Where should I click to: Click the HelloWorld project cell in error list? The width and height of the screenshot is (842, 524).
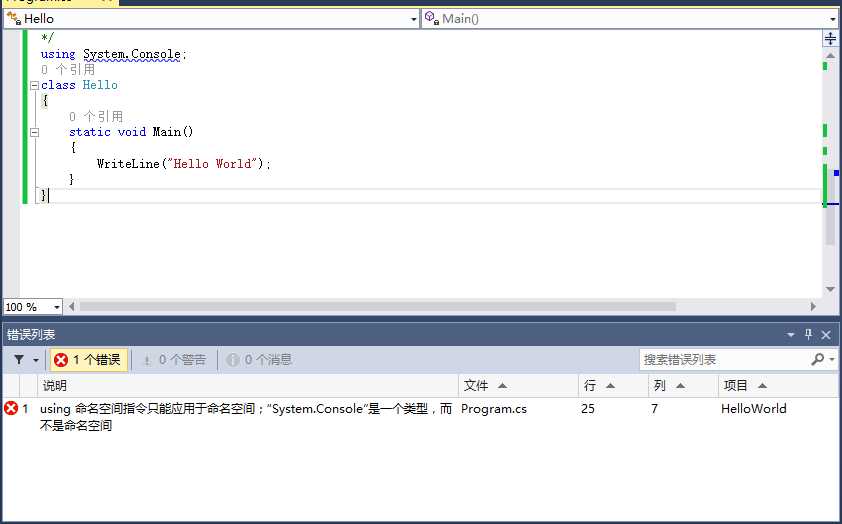click(753, 409)
